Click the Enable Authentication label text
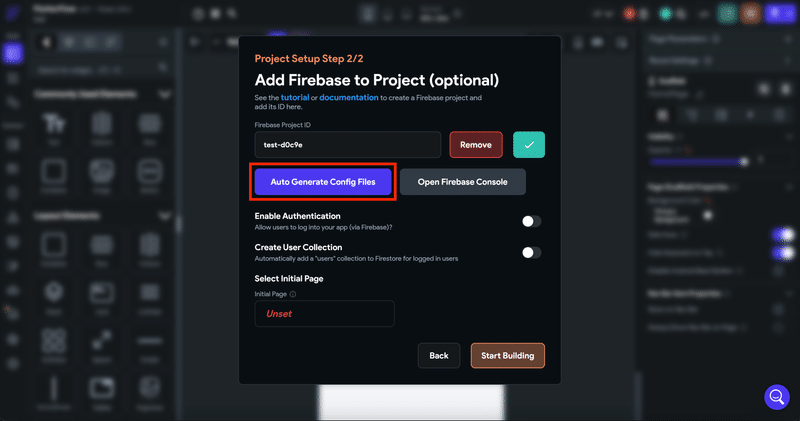Image resolution: width=800 pixels, height=421 pixels. [x=297, y=216]
